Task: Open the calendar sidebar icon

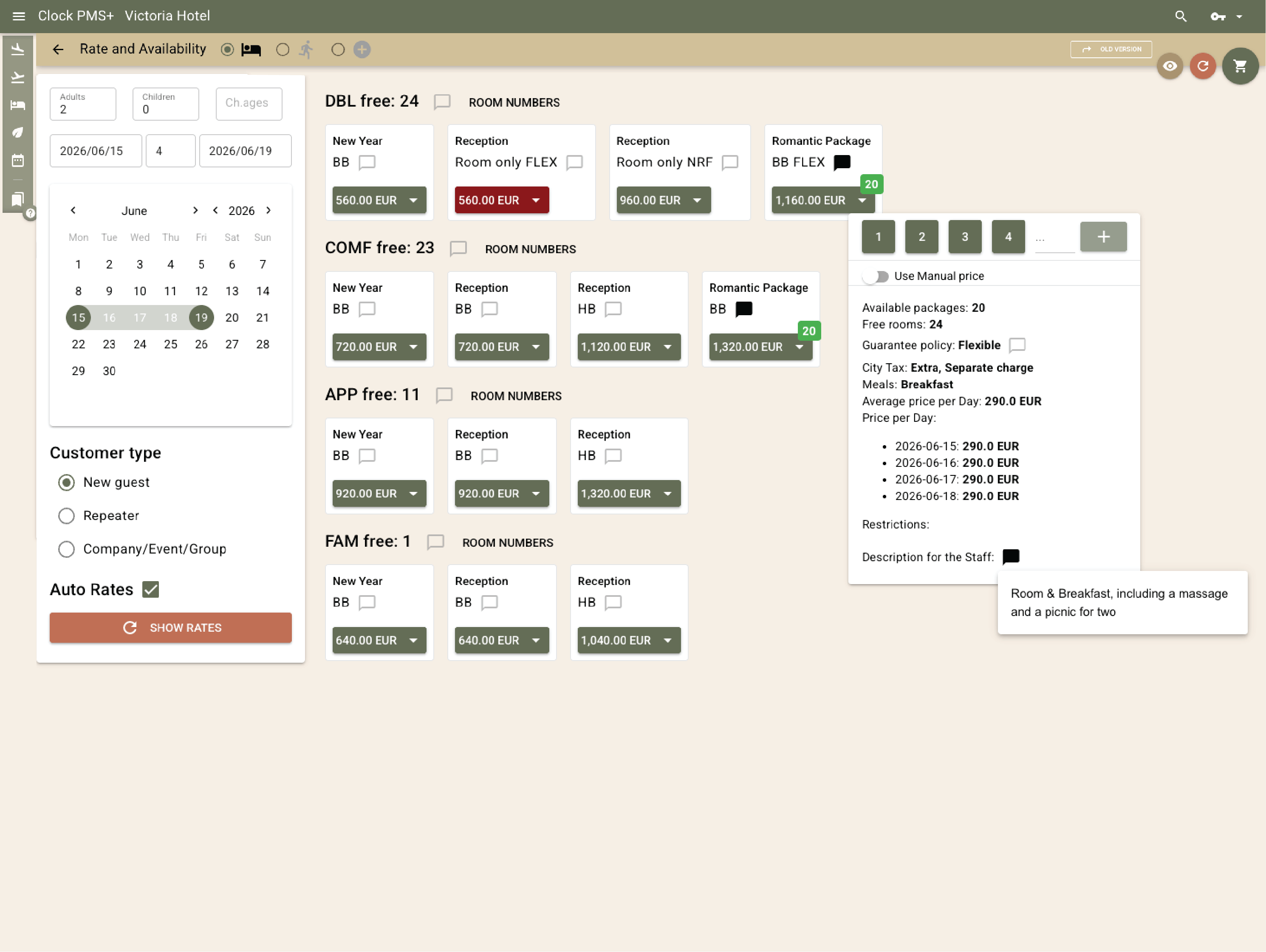Action: [x=18, y=160]
